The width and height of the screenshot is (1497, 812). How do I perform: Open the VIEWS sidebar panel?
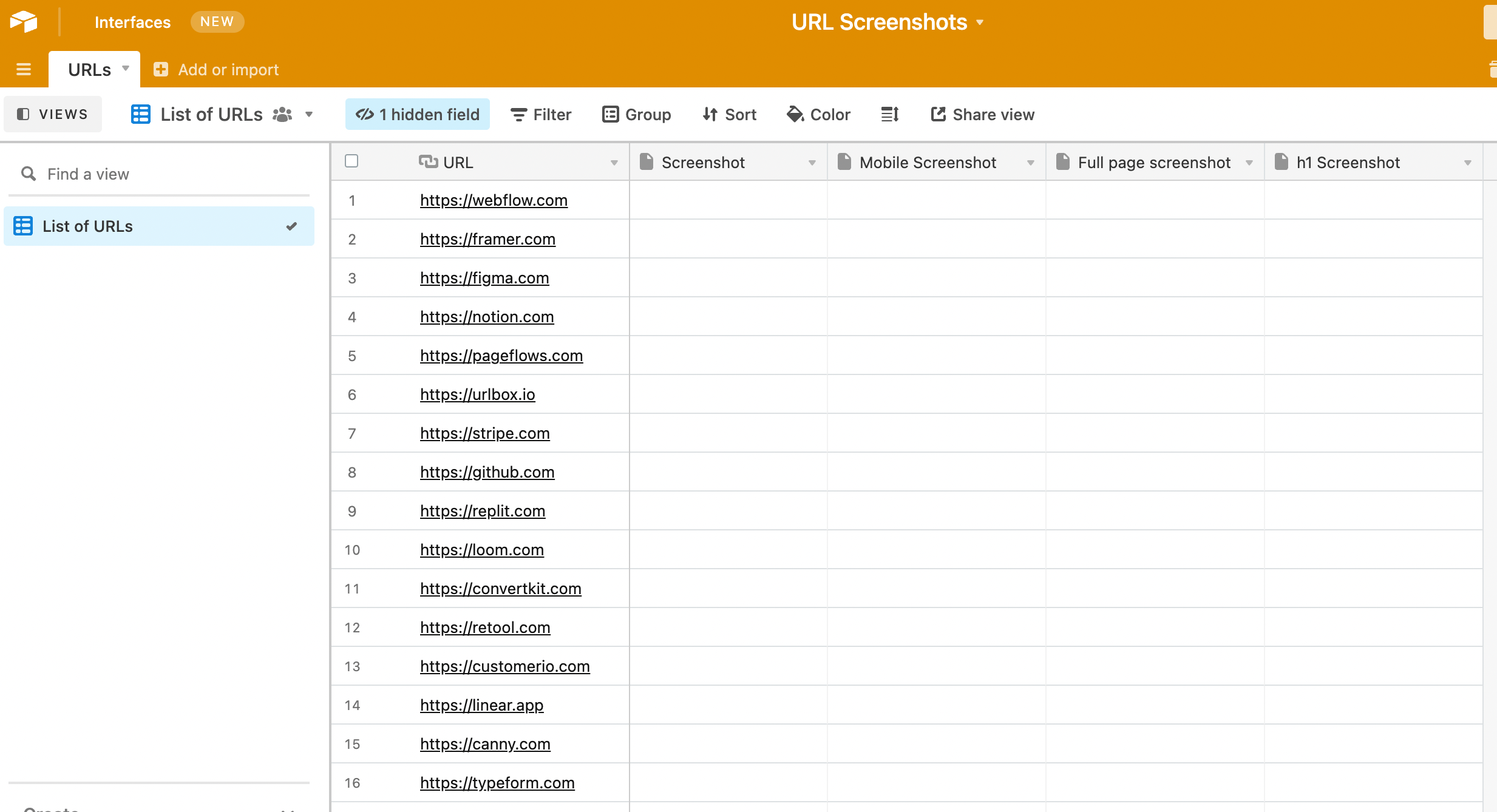53,114
